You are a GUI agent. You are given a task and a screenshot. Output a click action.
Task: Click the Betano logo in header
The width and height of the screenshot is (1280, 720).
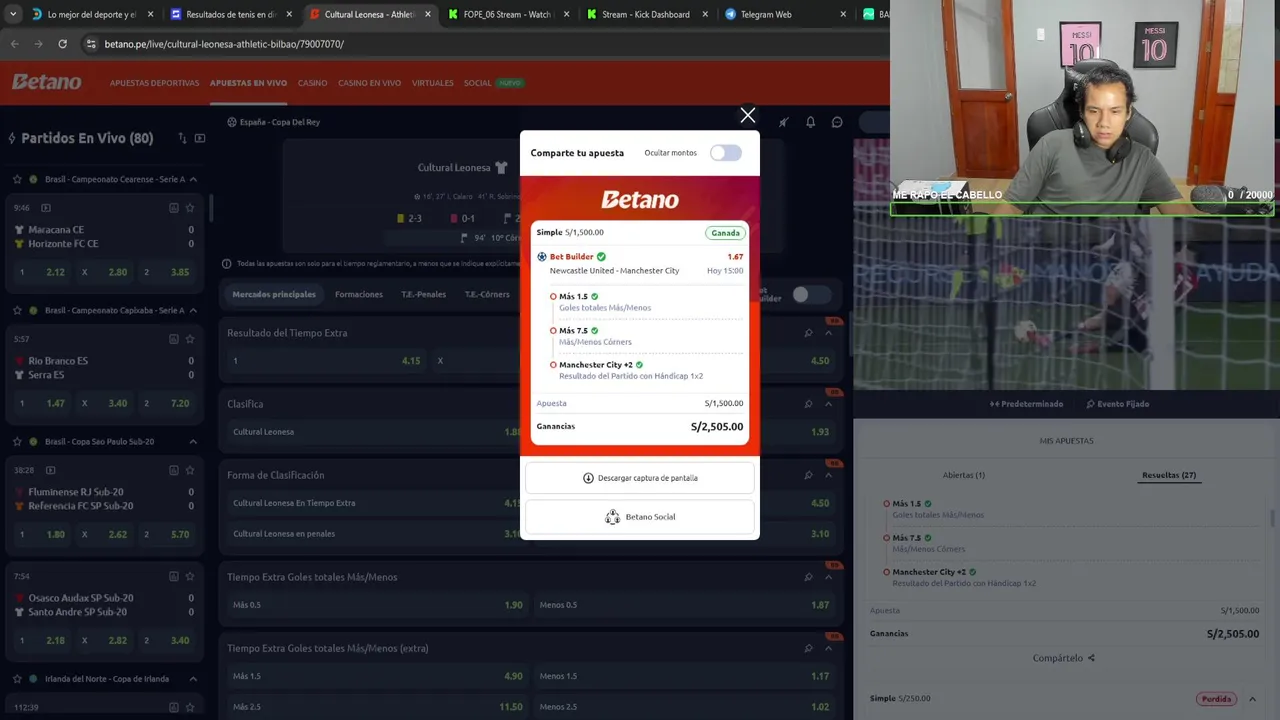46,82
